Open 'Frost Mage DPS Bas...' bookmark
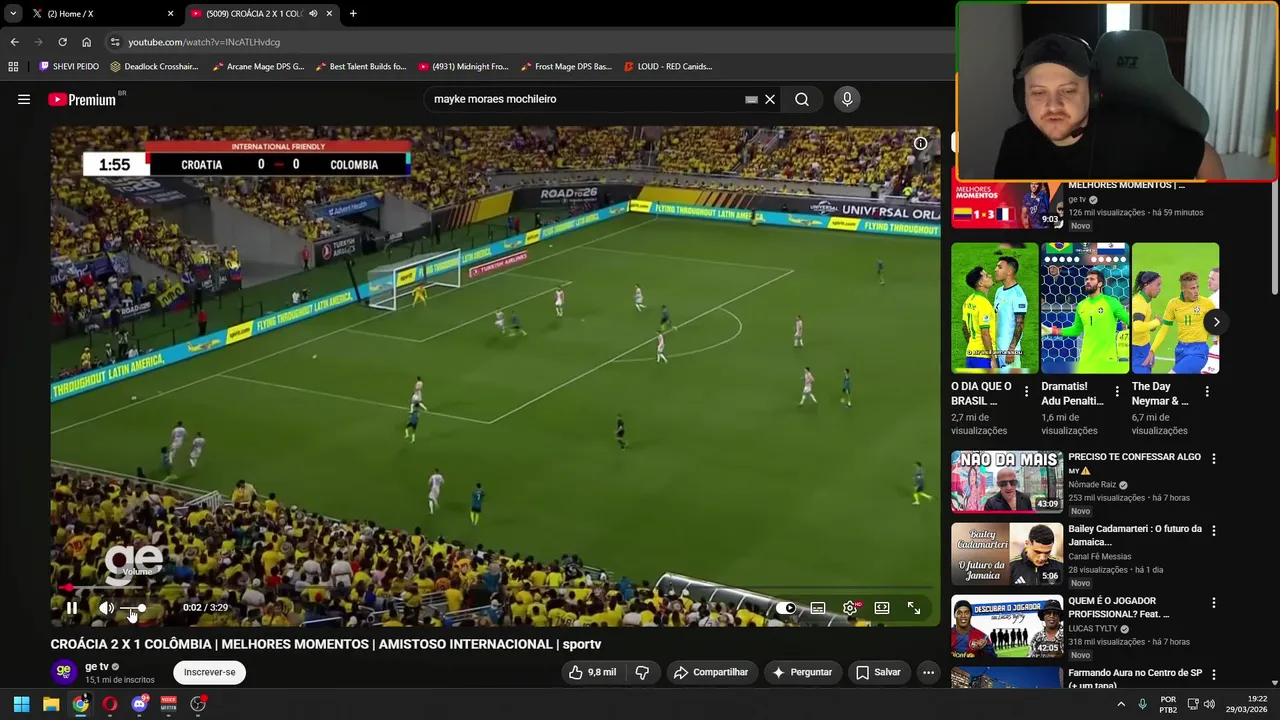 click(566, 66)
